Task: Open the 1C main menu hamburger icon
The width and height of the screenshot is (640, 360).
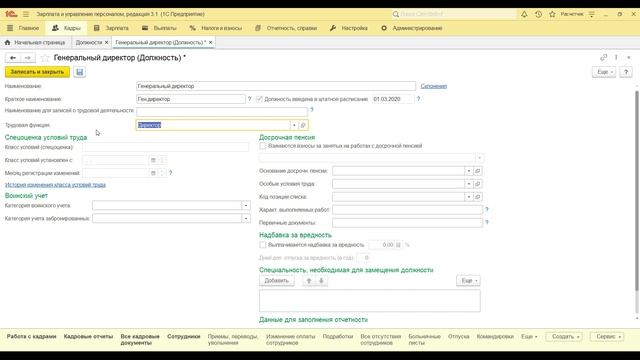Action: coord(26,14)
